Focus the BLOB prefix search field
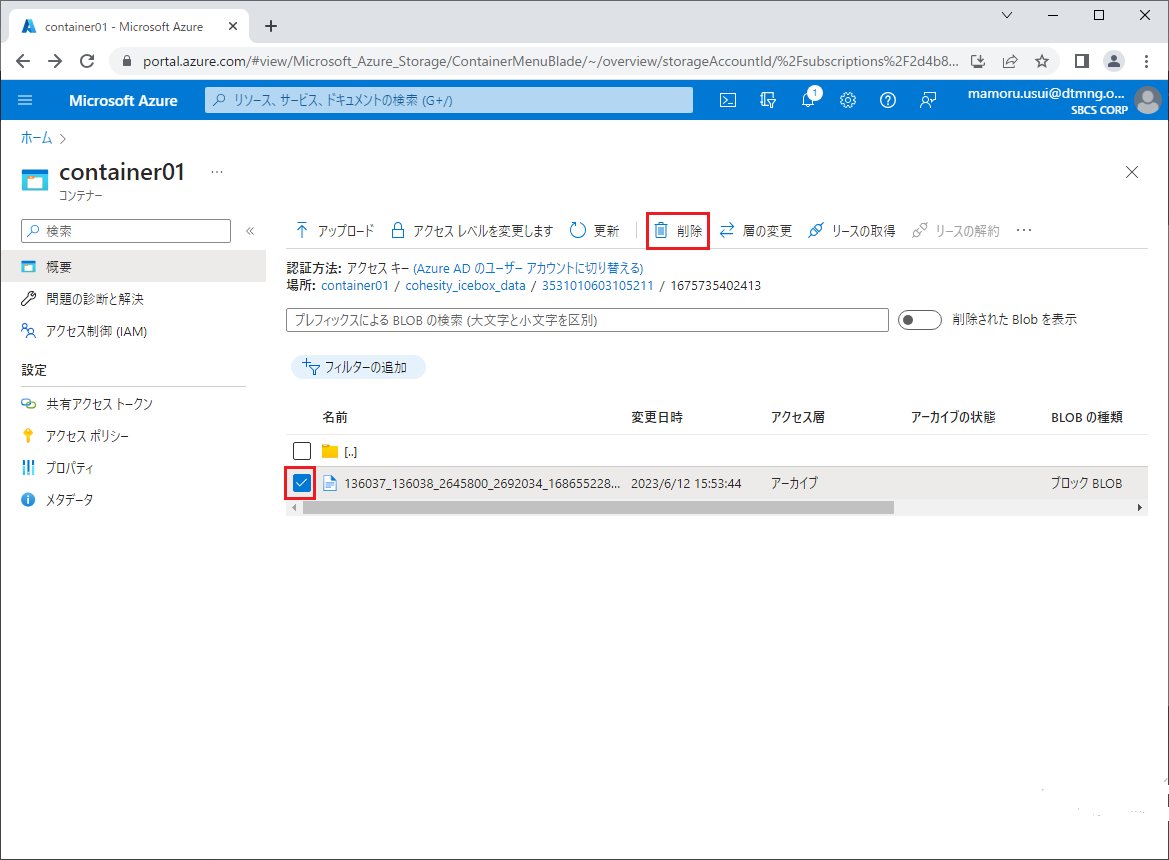Image resolution: width=1169 pixels, height=860 pixels. point(587,320)
